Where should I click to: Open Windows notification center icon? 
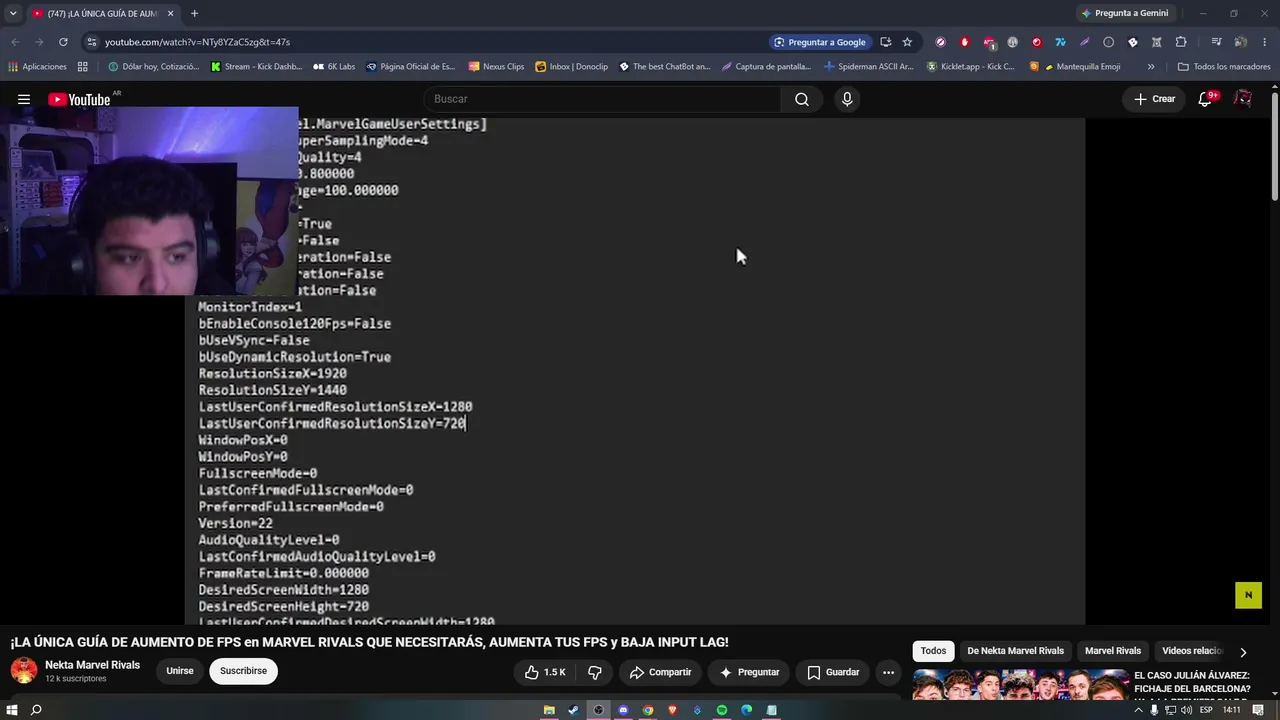point(1258,710)
